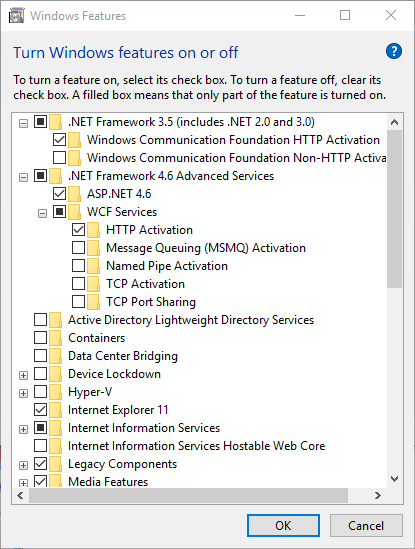Image resolution: width=415 pixels, height=549 pixels.
Task: Click the folder icon next to Data Center Bridging
Action: 55,356
